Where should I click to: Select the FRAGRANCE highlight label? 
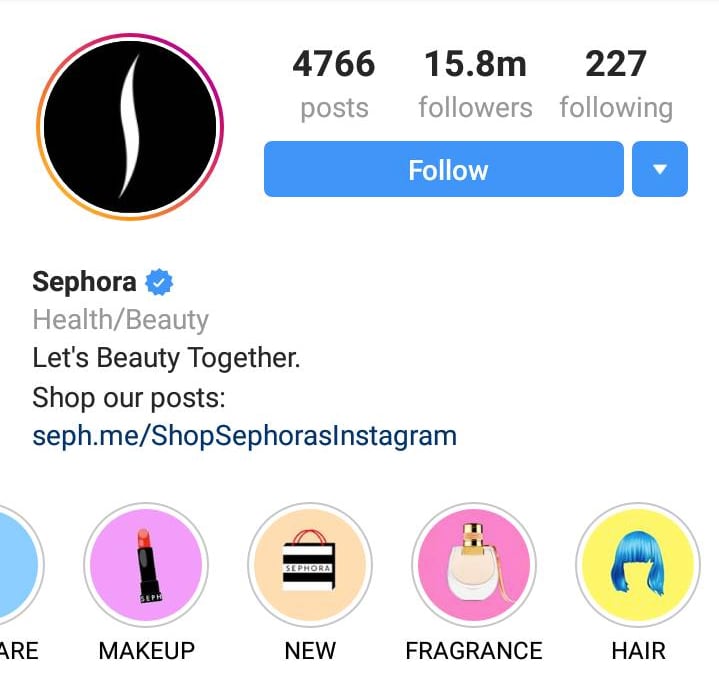pos(474,651)
